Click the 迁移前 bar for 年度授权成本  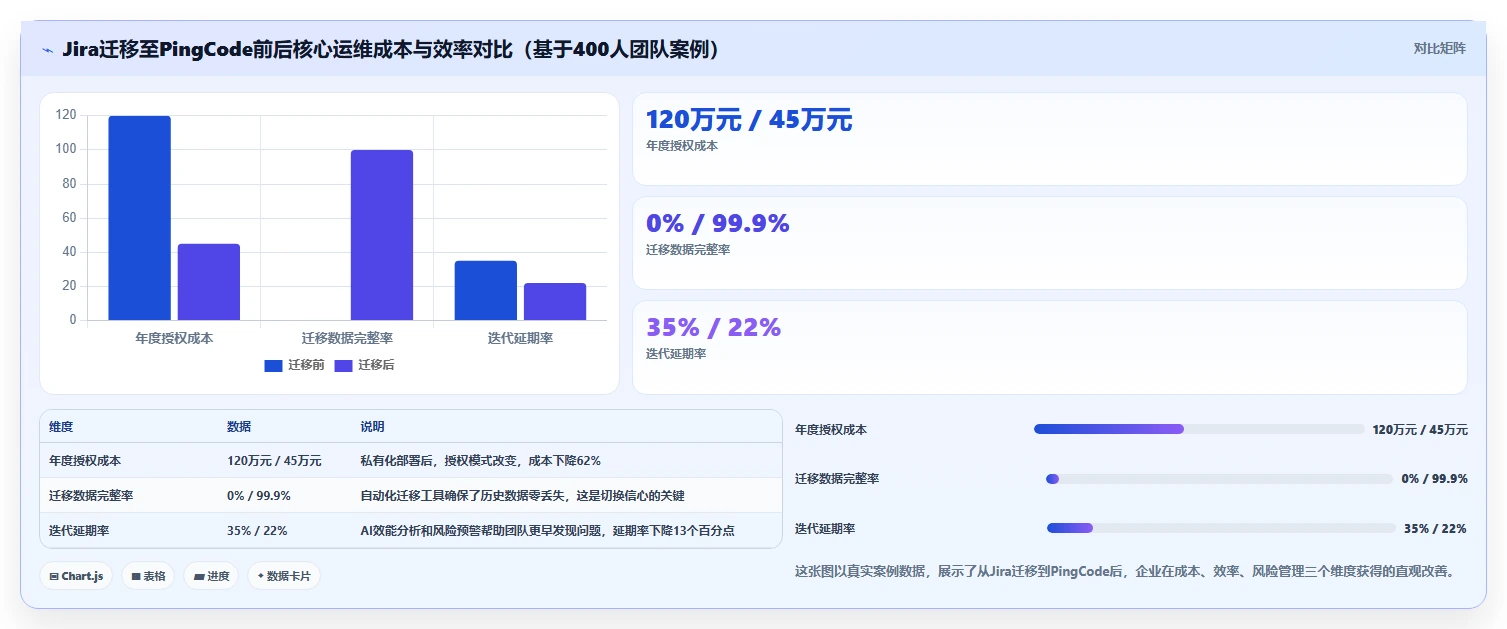(139, 218)
